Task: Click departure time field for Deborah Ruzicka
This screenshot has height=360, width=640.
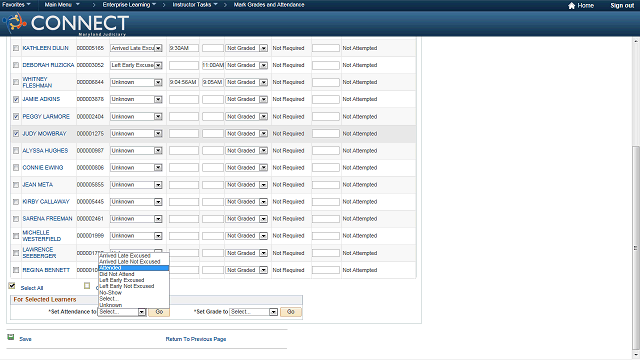Action: click(213, 65)
